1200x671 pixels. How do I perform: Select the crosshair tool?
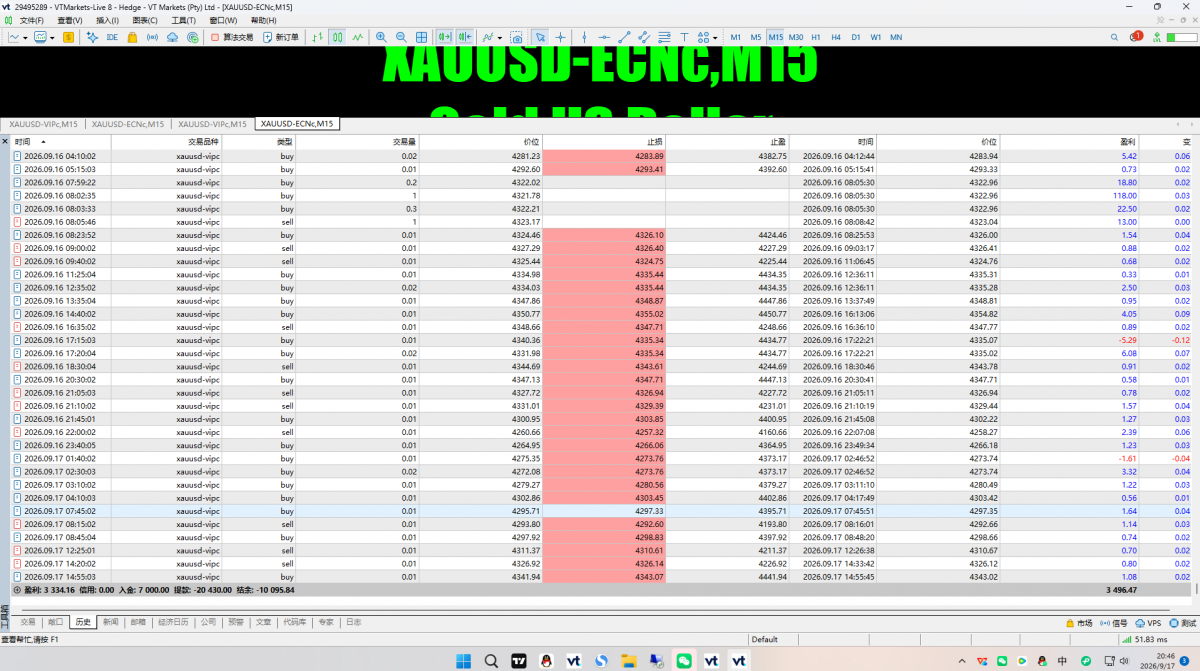tap(561, 37)
